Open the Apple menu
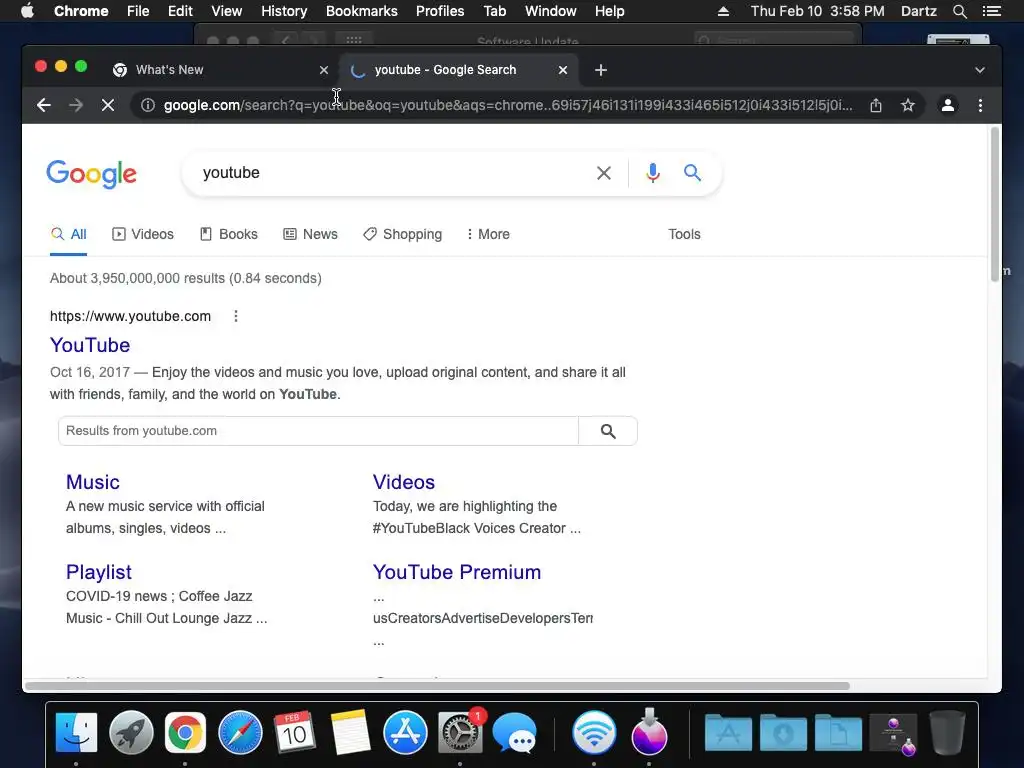This screenshot has height=768, width=1024. coord(27,11)
